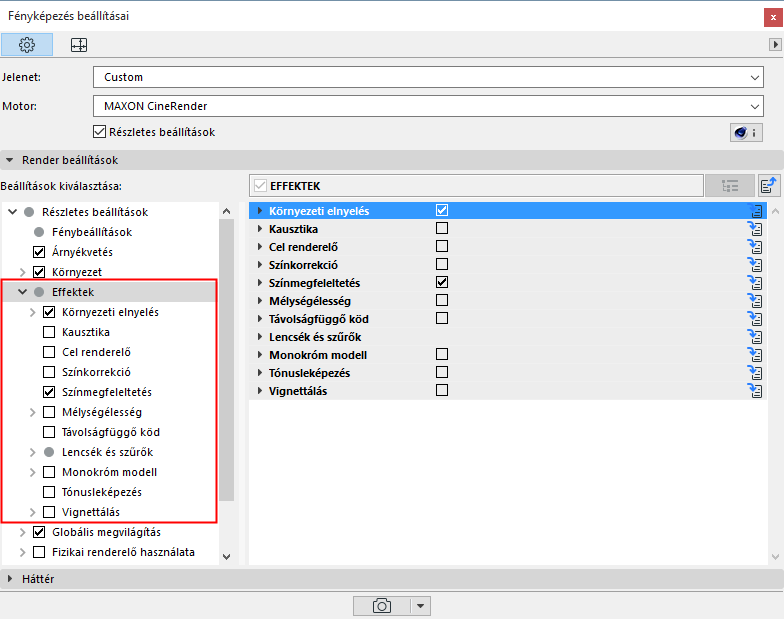Check Távolságfüggő köd in the tree
Screen dimensions: 784x619
tap(49, 432)
